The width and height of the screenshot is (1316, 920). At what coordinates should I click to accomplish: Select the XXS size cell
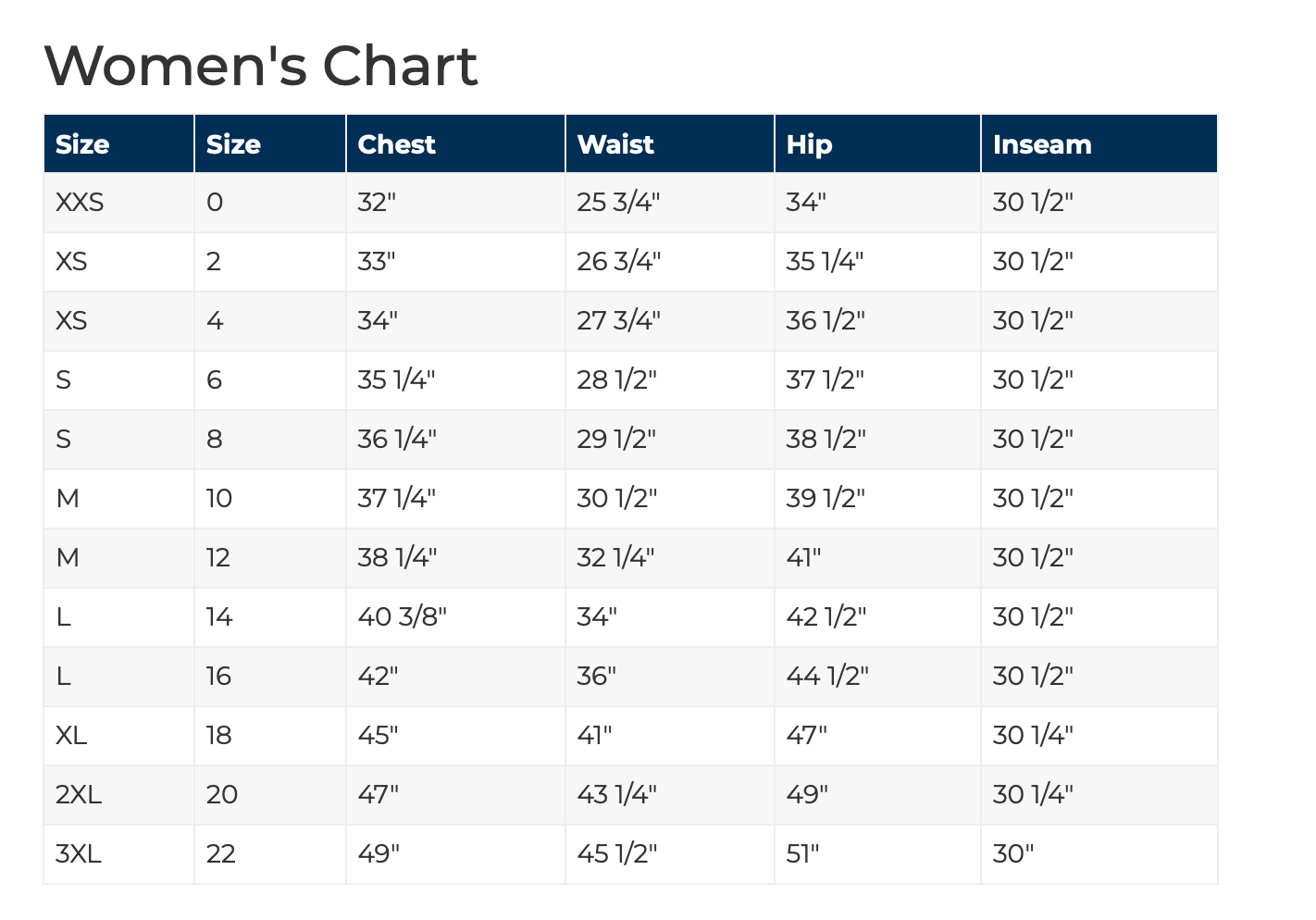pyautogui.click(x=80, y=203)
